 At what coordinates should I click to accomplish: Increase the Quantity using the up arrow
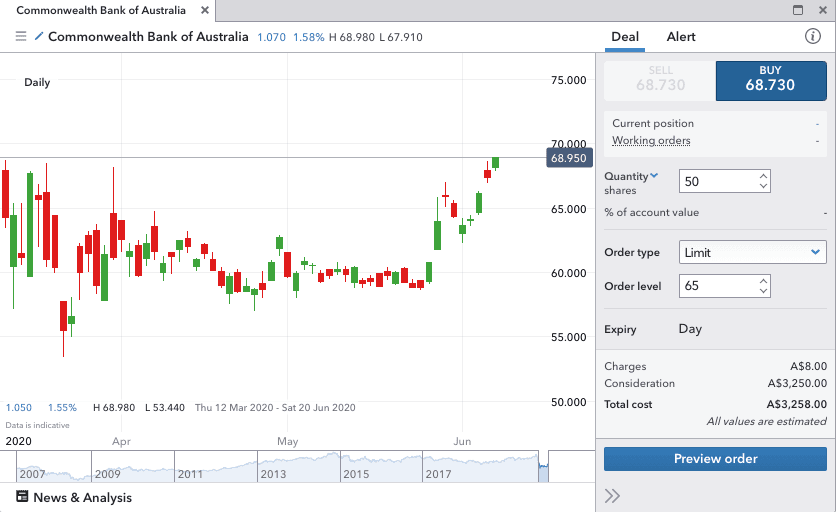[764, 176]
